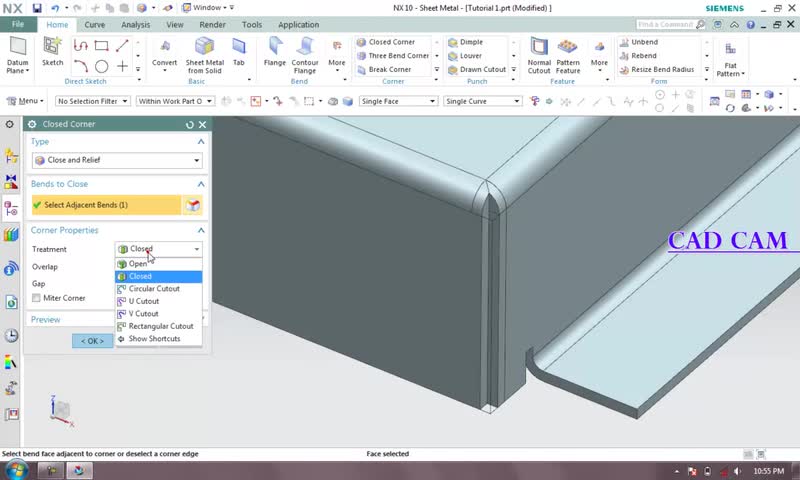800x480 pixels.
Task: Switch to the Curve tab
Action: [94, 24]
